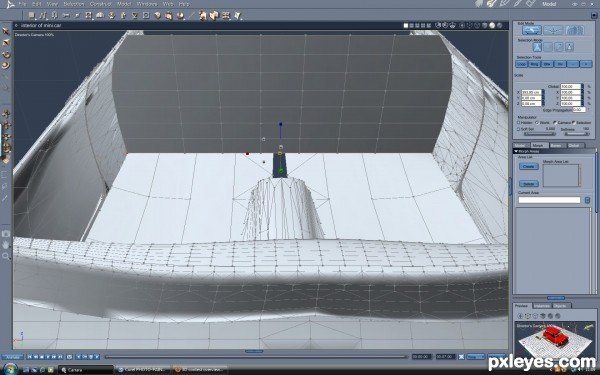The width and height of the screenshot is (600, 375).
Task: Open the film-strip render room icon
Action: pos(531,3)
